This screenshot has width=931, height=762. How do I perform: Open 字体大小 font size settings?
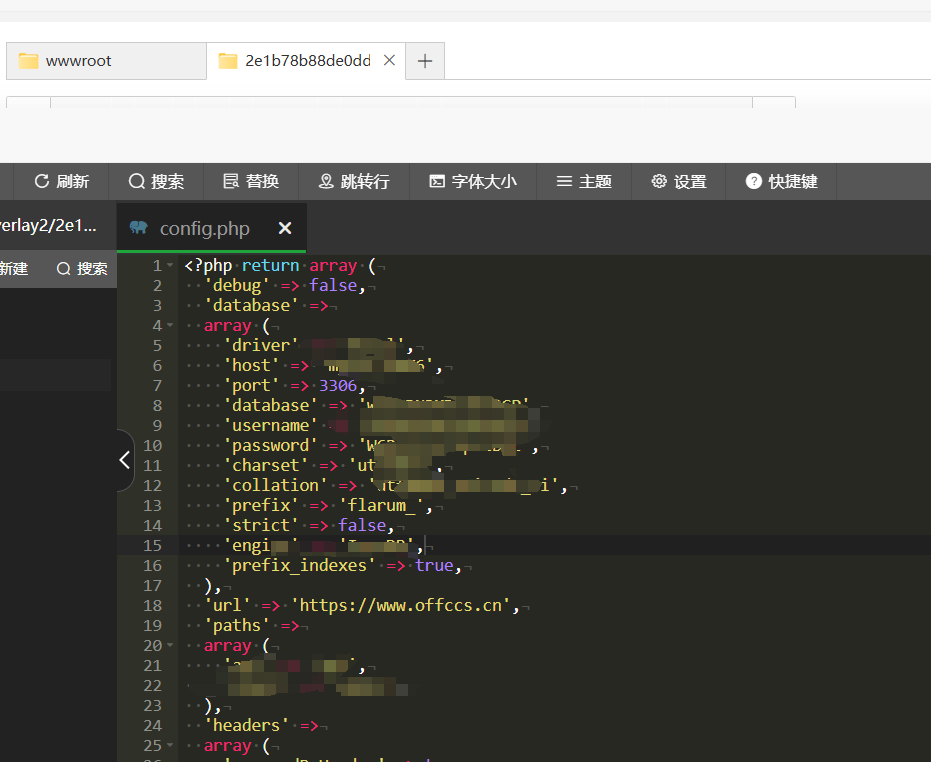click(473, 181)
